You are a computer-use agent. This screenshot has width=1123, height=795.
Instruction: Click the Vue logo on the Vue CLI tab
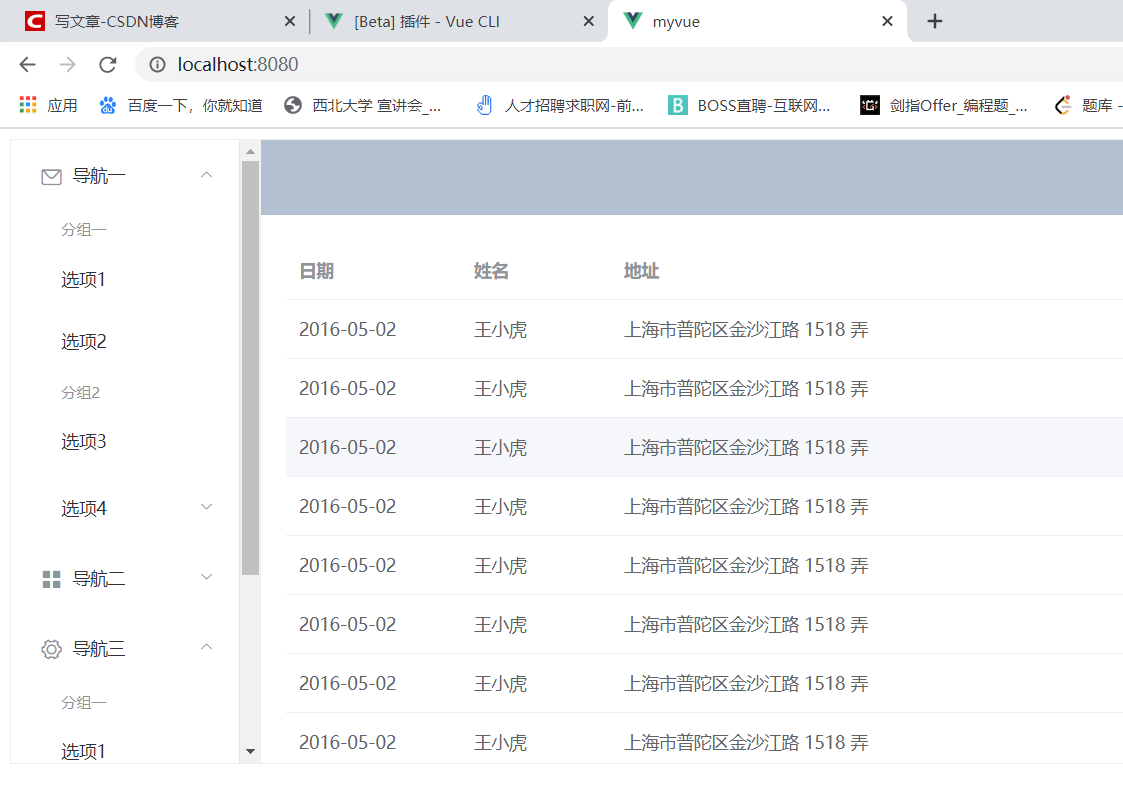(x=334, y=21)
